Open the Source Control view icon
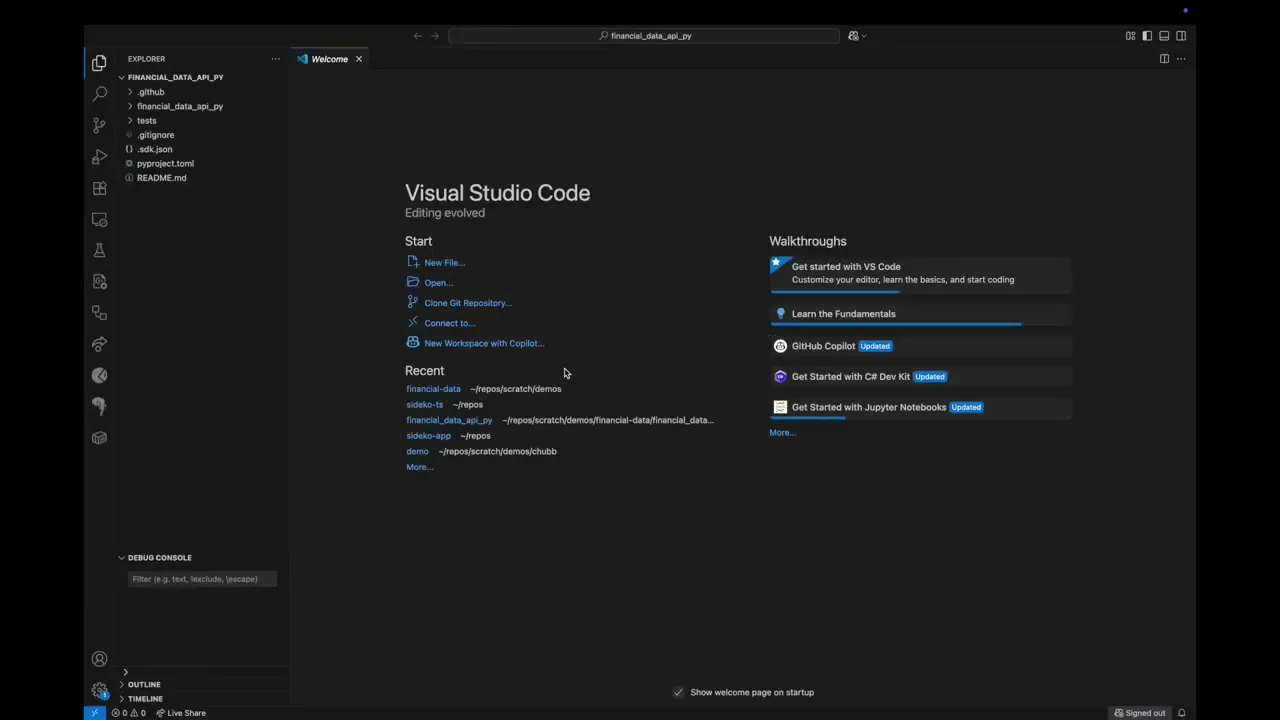This screenshot has height=720, width=1280. click(99, 125)
